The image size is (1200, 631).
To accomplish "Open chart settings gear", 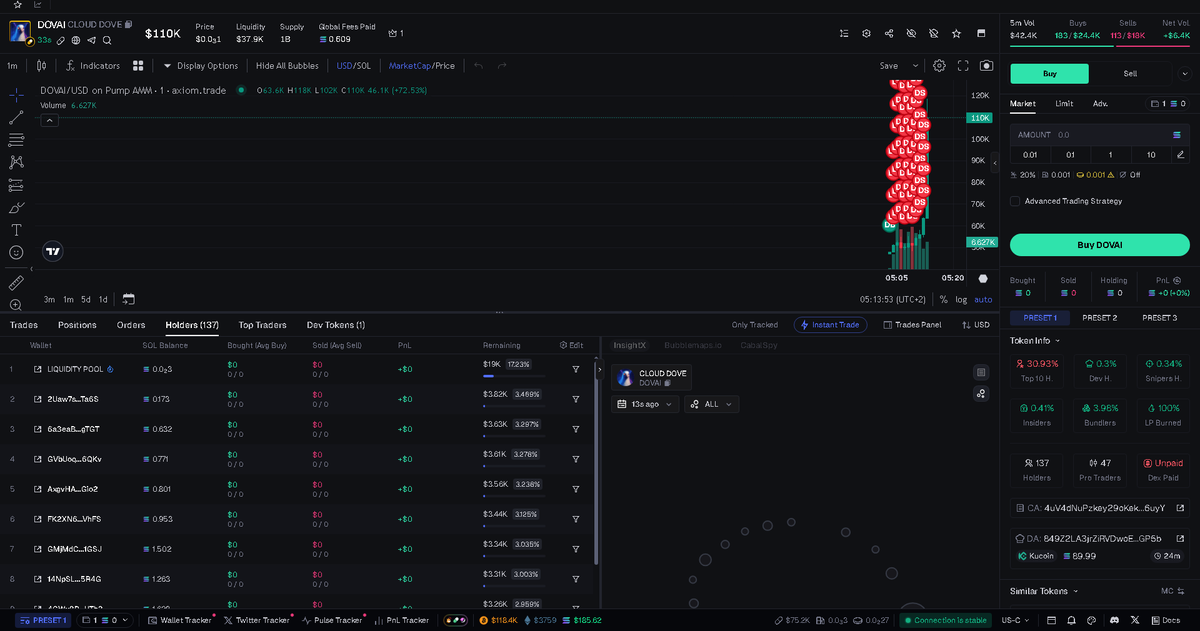I will (939, 66).
